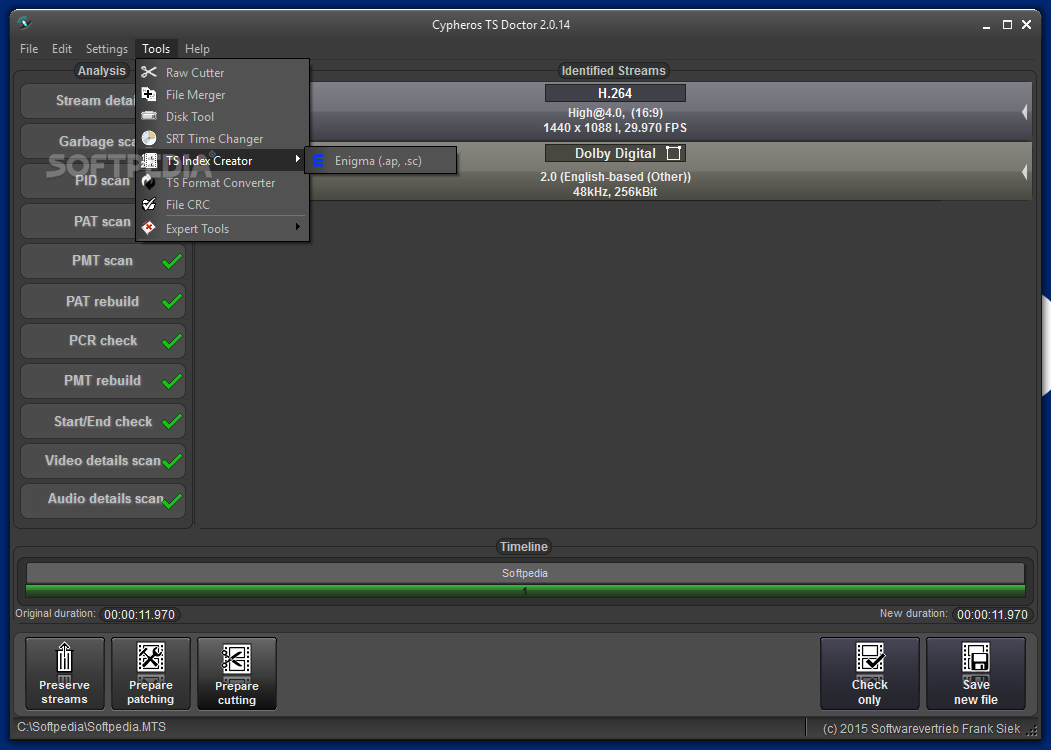
Task: Click the Raw Cutter scissors icon
Action: click(x=149, y=72)
